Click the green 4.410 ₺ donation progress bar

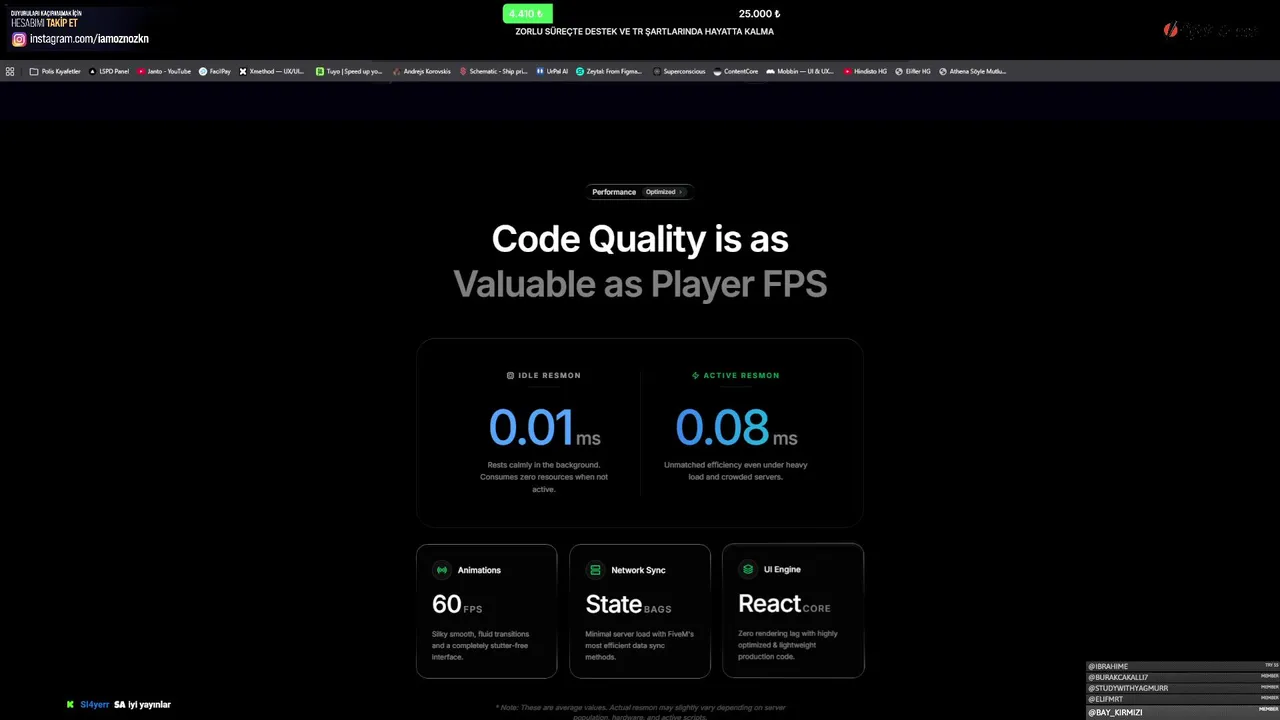[x=528, y=14]
